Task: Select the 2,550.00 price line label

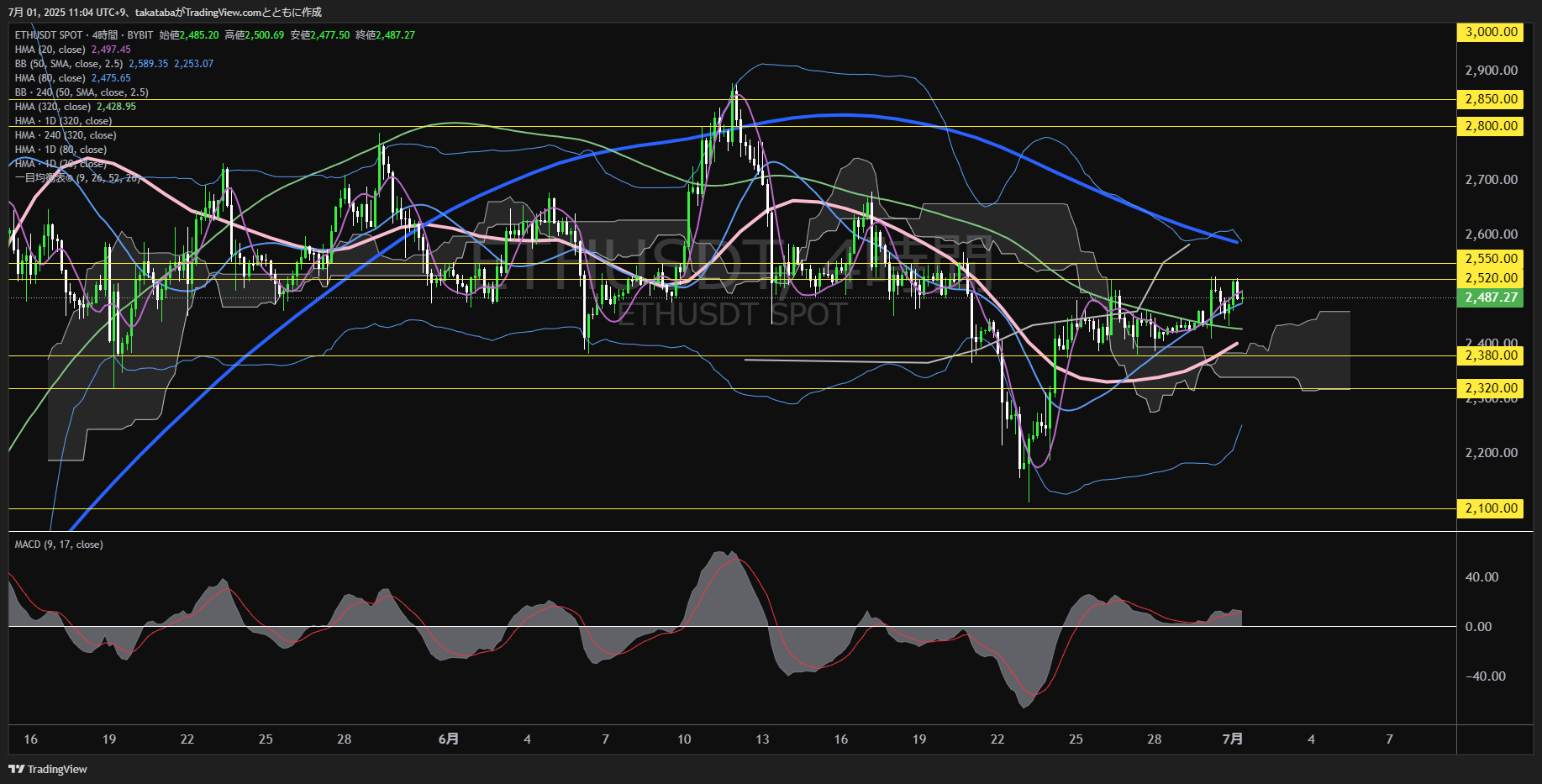Action: coord(1490,259)
